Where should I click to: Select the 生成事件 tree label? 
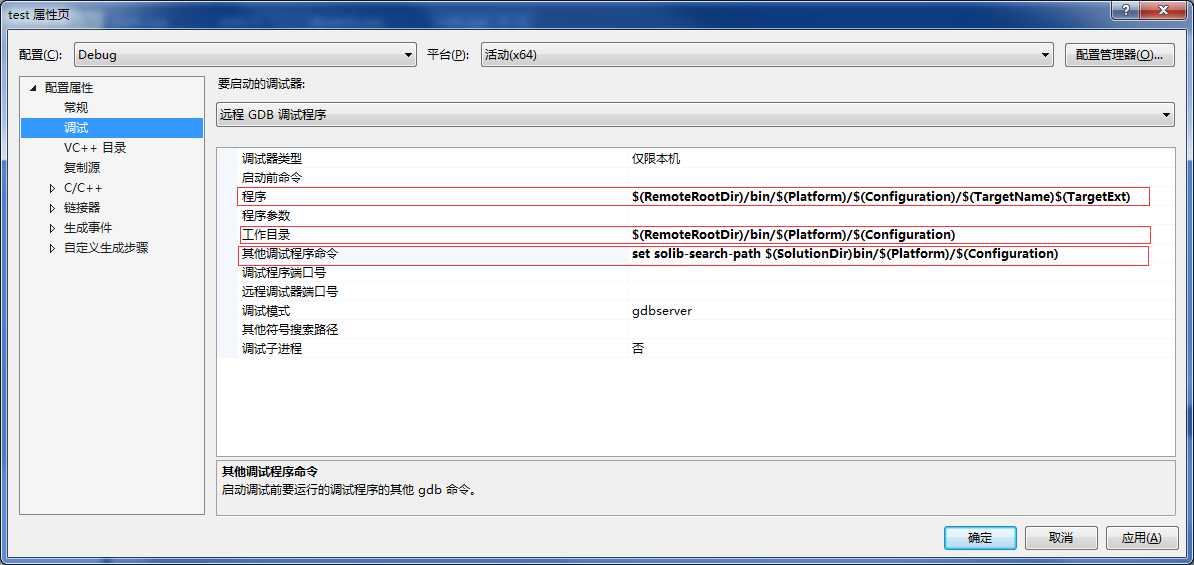point(88,228)
